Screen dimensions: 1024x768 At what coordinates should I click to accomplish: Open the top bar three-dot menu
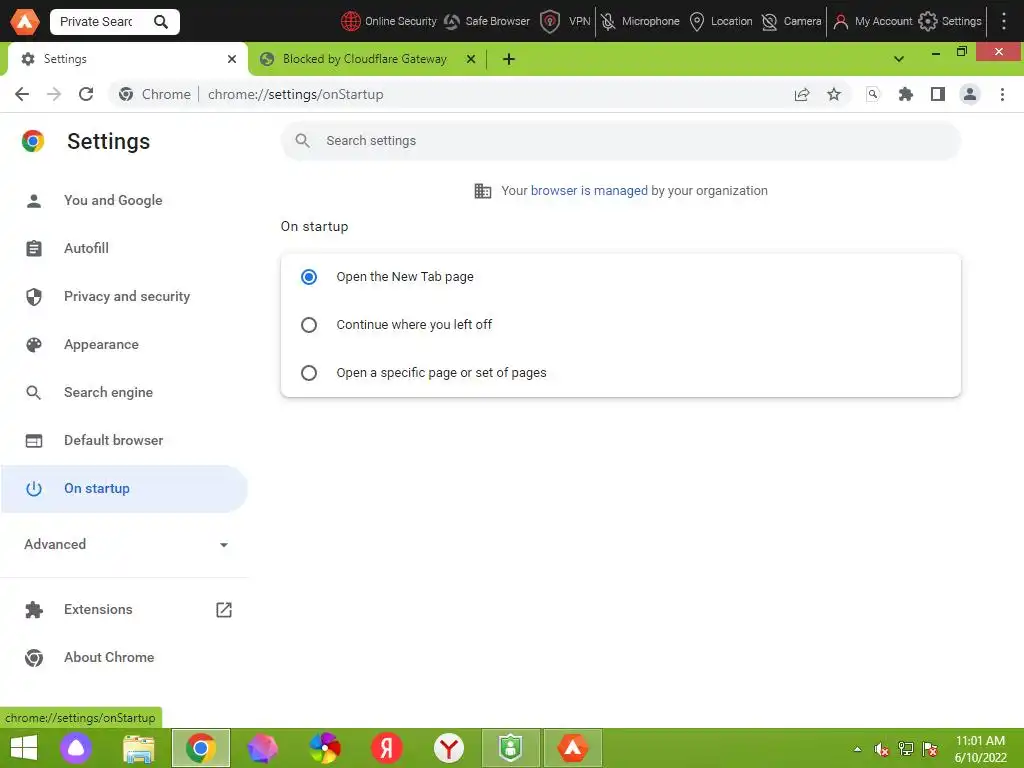1004,22
